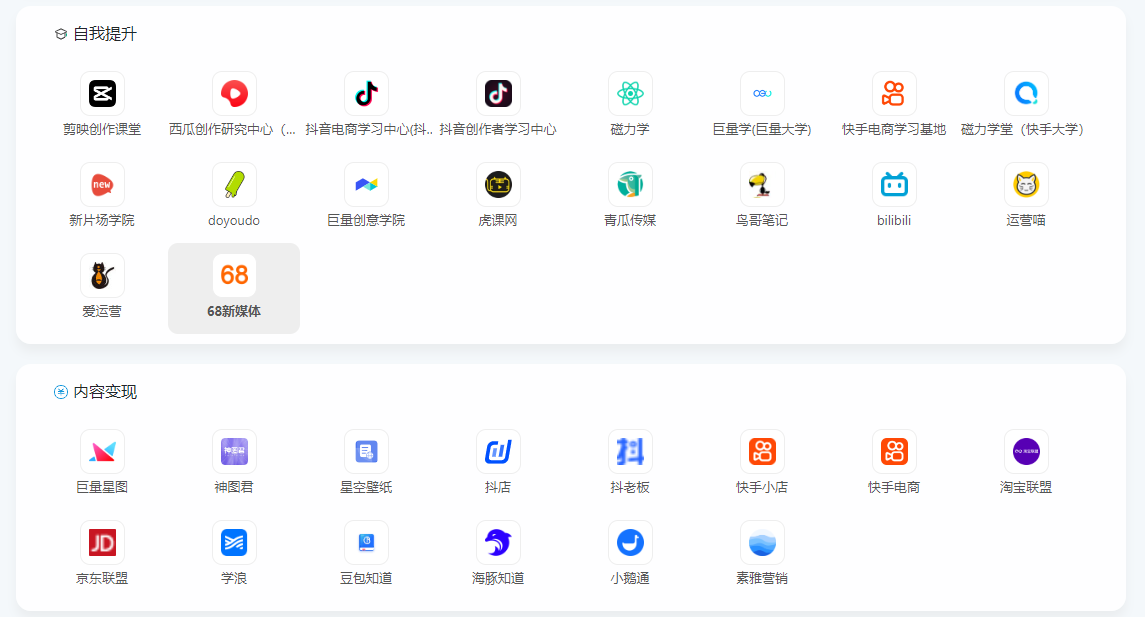
Task: Click the 自我提升 section heading
Action: 104,34
